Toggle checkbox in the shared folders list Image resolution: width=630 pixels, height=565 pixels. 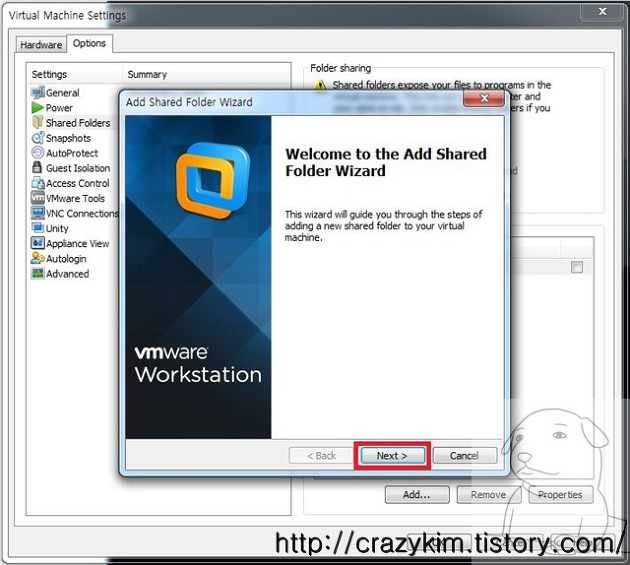click(577, 267)
